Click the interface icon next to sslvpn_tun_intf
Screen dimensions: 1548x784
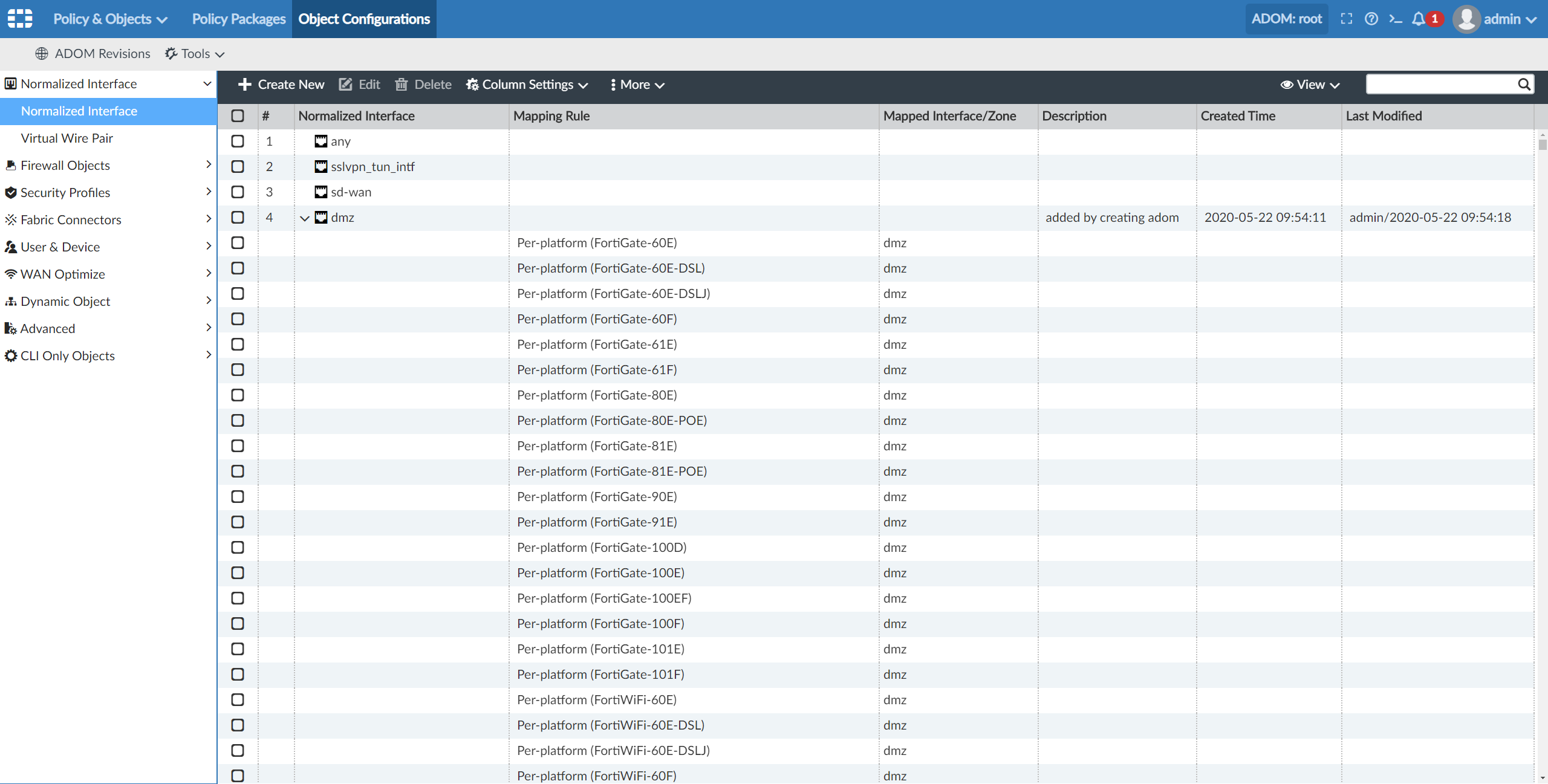(321, 166)
